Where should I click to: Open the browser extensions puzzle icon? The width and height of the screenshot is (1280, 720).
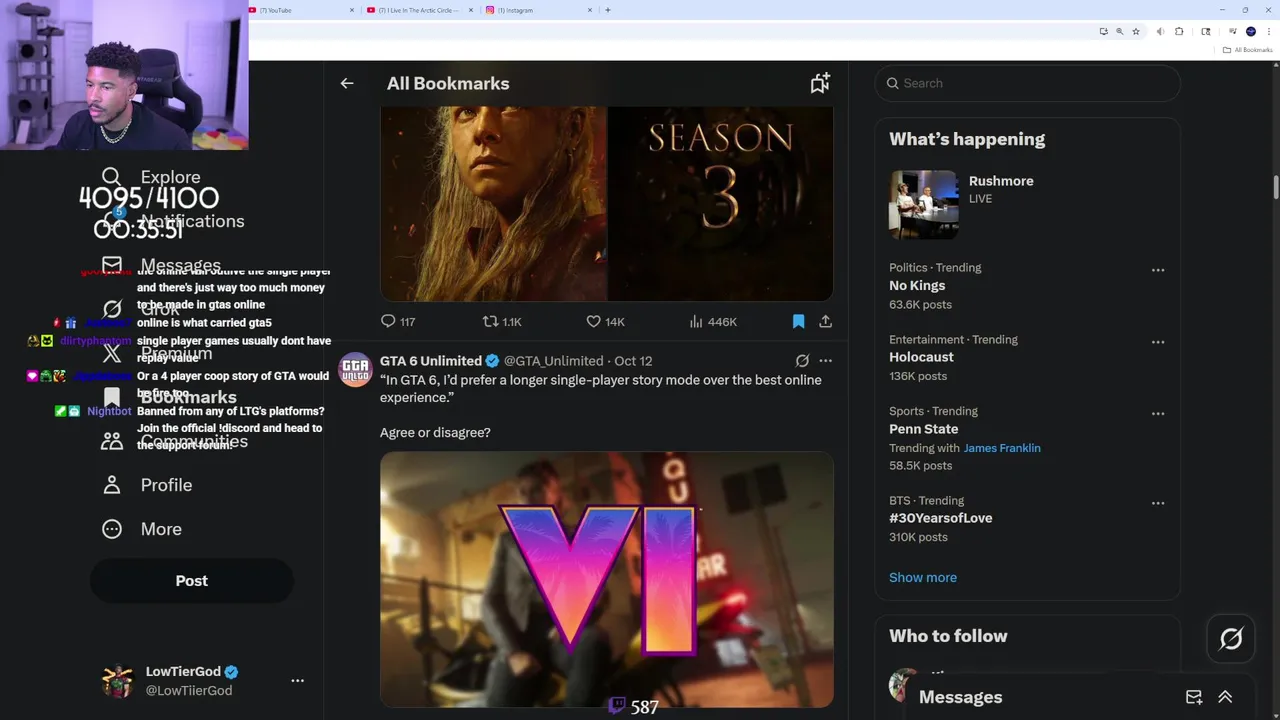[1179, 31]
